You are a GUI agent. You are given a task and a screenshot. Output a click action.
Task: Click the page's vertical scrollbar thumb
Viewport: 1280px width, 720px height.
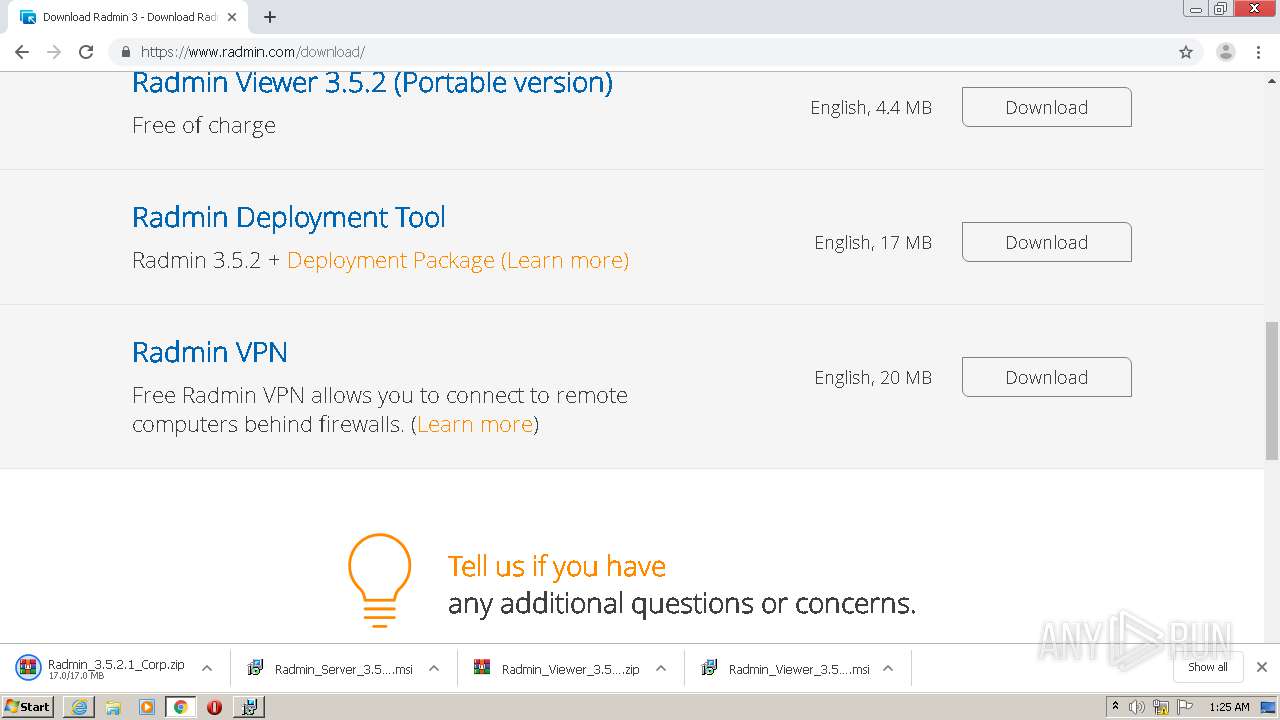1272,390
